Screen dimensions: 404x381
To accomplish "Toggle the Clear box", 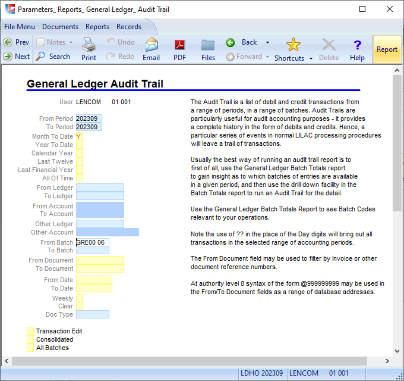I will click(79, 306).
